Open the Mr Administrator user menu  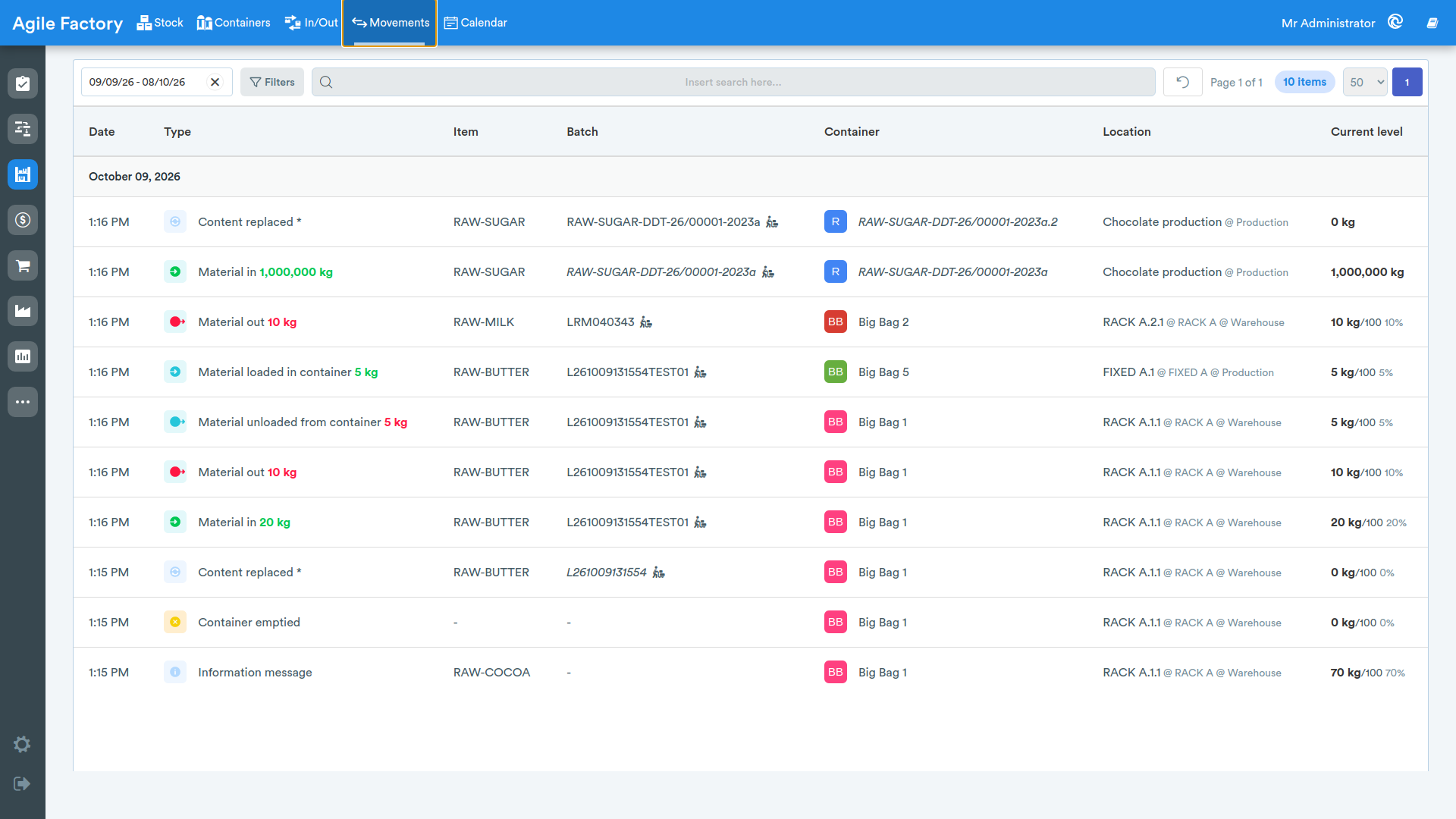click(1328, 23)
